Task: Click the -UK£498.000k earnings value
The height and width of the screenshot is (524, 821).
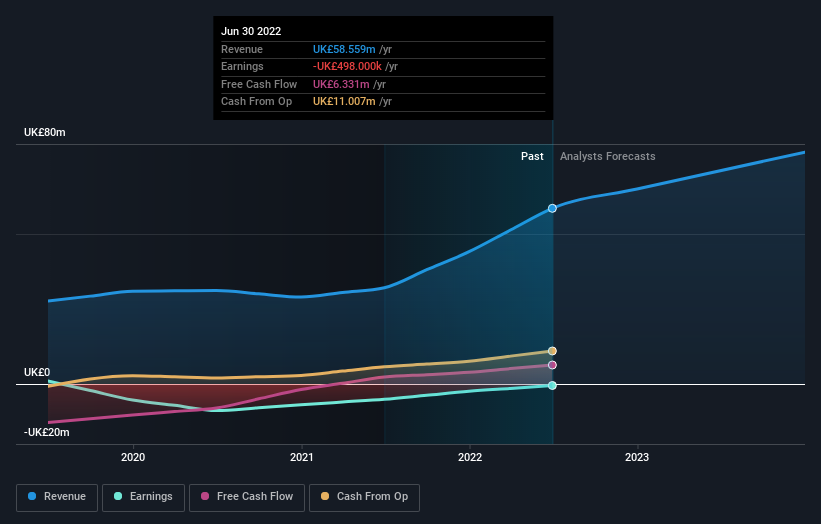Action: point(347,66)
